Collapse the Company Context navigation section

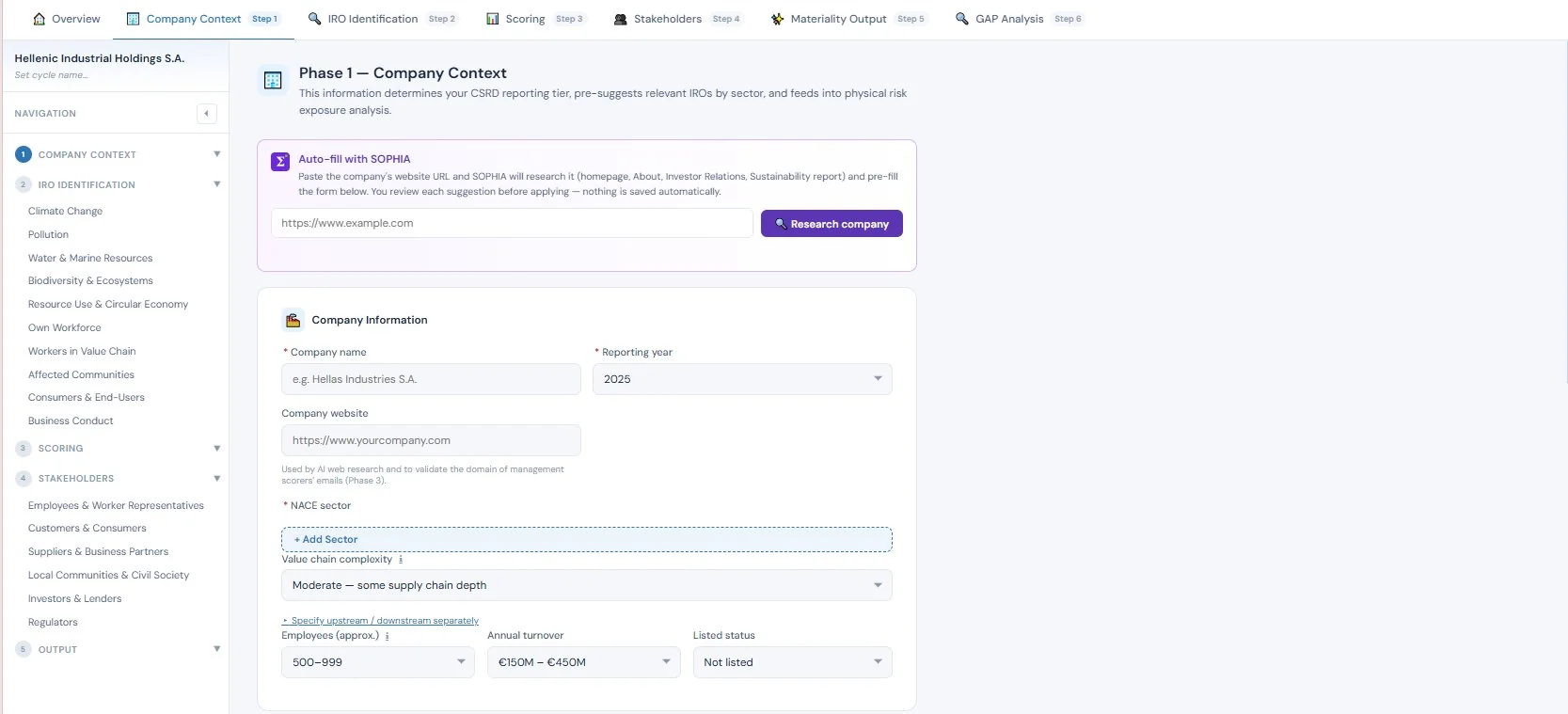pos(217,154)
